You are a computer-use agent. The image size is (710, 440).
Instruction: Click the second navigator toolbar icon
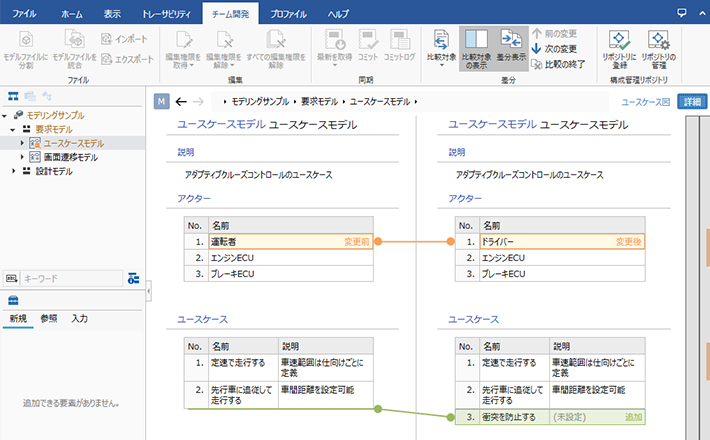pos(30,96)
